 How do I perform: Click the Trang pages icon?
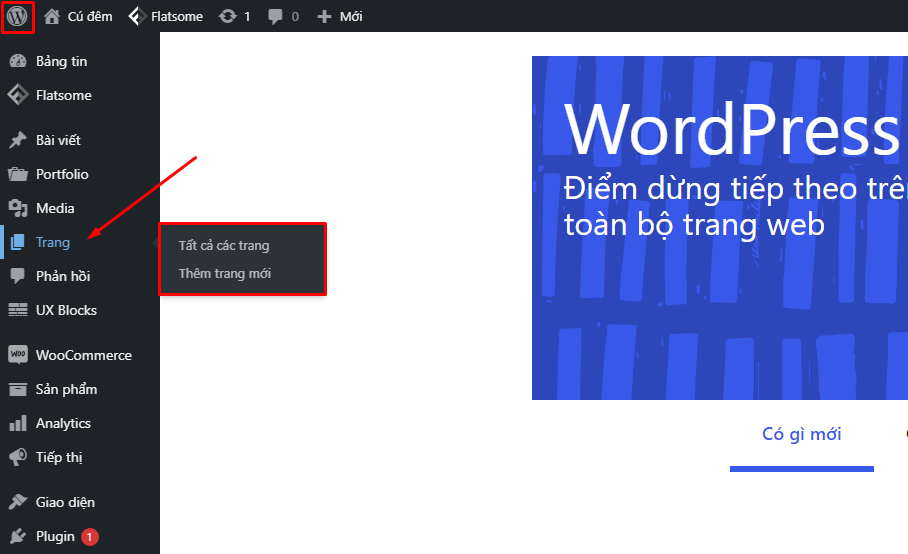pos(18,242)
